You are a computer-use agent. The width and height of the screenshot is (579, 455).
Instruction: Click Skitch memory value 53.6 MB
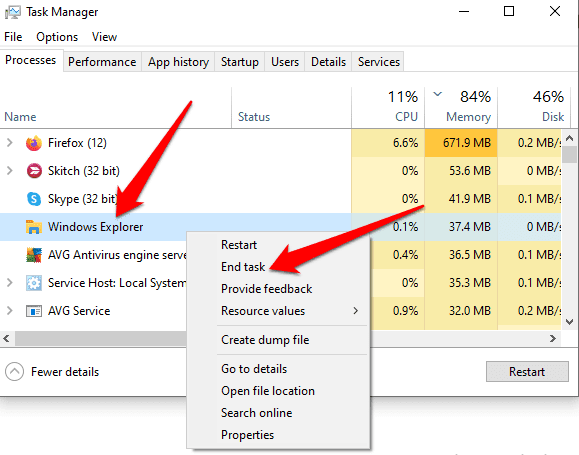[x=470, y=171]
